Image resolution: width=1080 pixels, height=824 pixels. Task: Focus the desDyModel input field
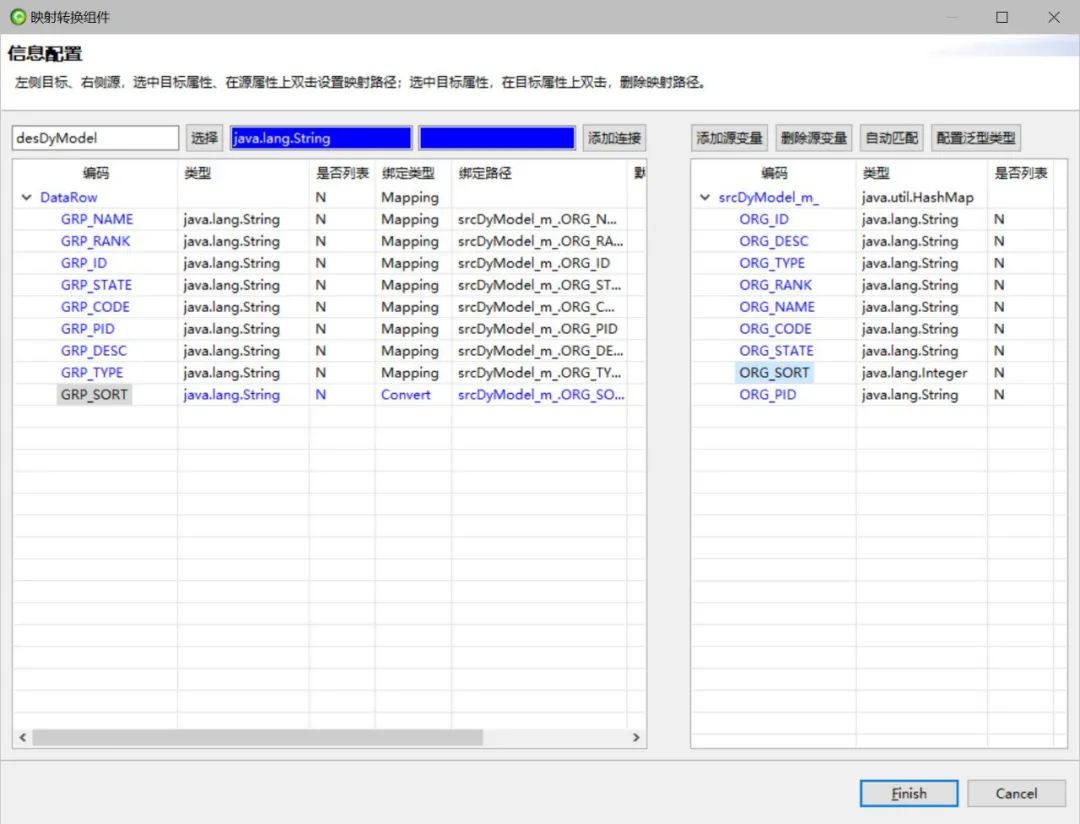[95, 138]
